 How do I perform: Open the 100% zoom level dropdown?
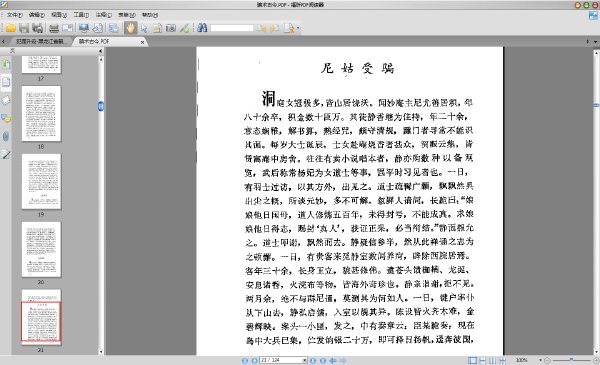pyautogui.click(x=540, y=360)
